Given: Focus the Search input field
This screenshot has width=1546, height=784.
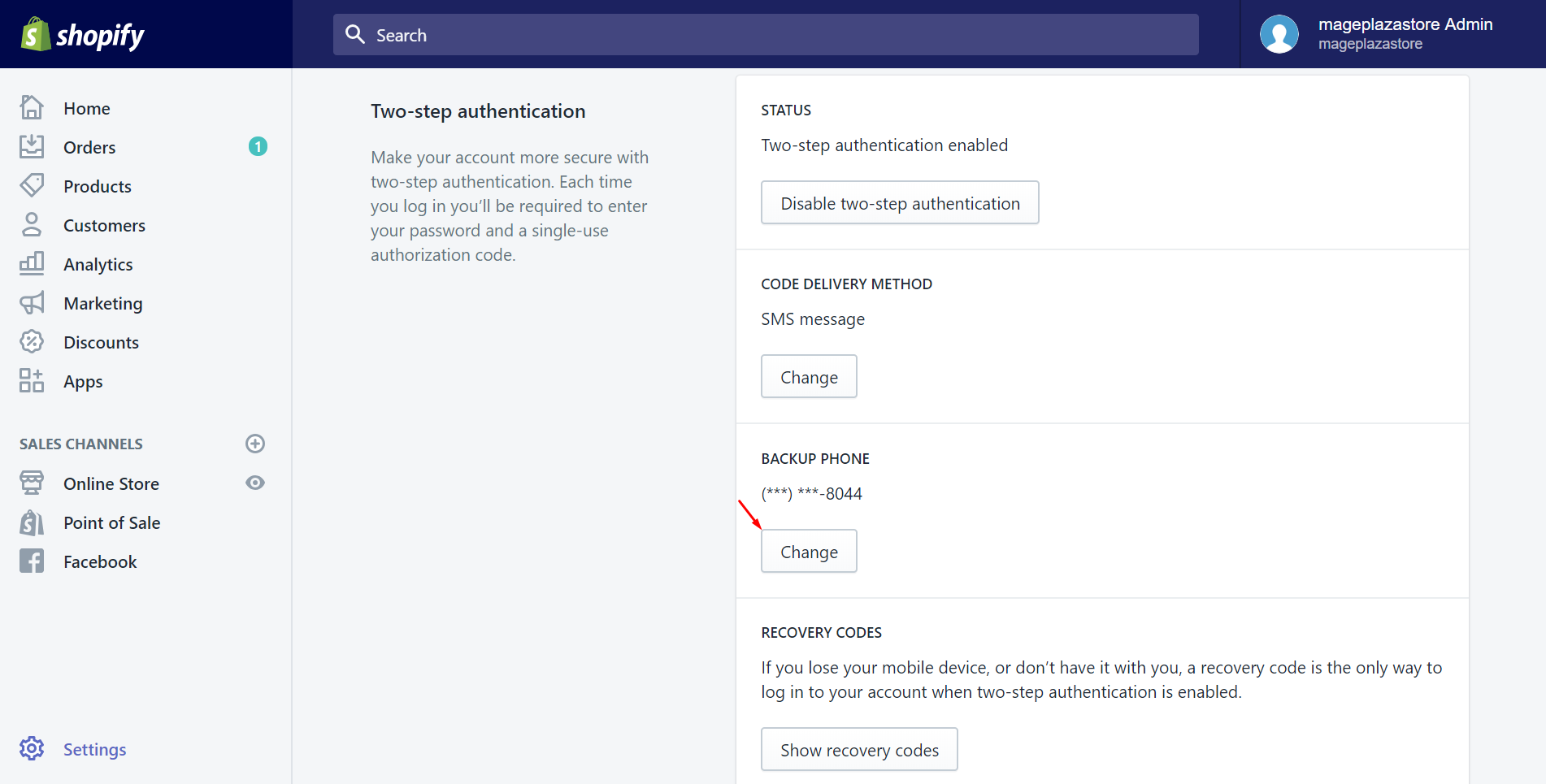Looking at the screenshot, I should click(x=766, y=34).
